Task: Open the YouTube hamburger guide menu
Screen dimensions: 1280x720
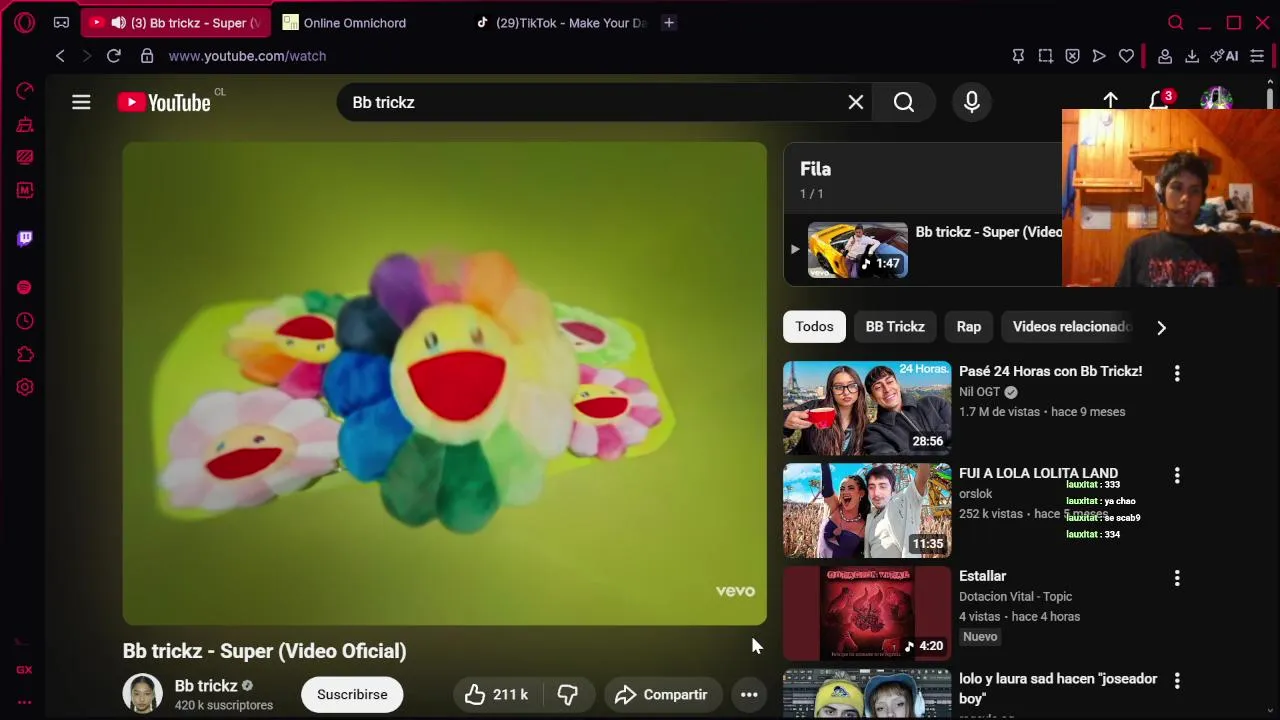Action: pyautogui.click(x=81, y=102)
